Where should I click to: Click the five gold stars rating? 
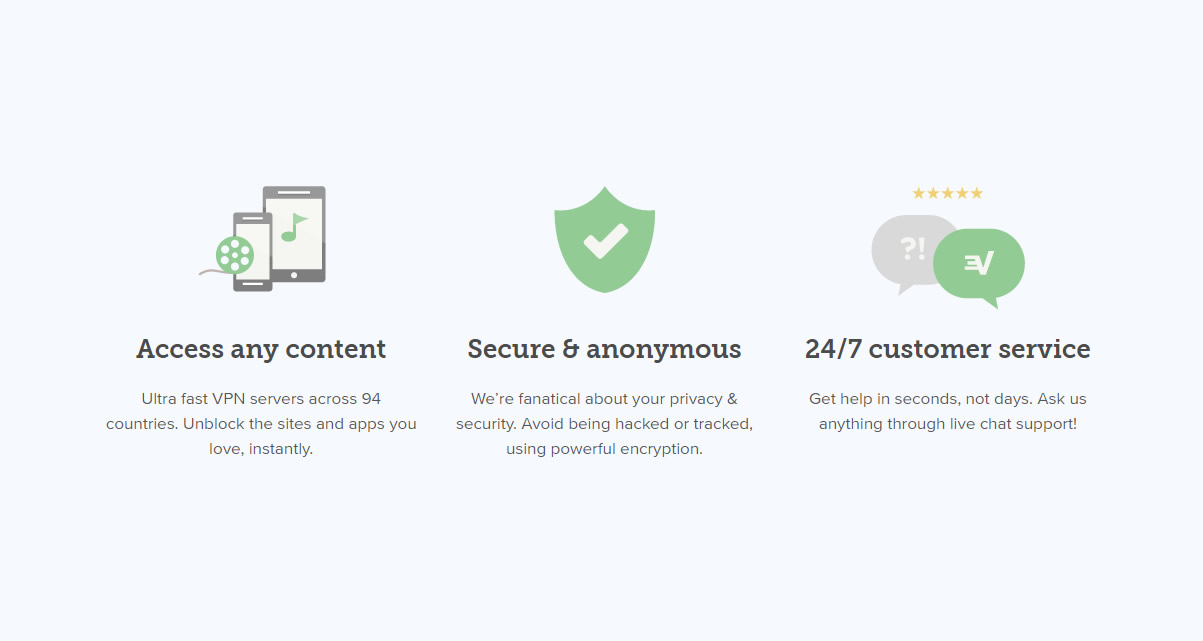tap(947, 193)
